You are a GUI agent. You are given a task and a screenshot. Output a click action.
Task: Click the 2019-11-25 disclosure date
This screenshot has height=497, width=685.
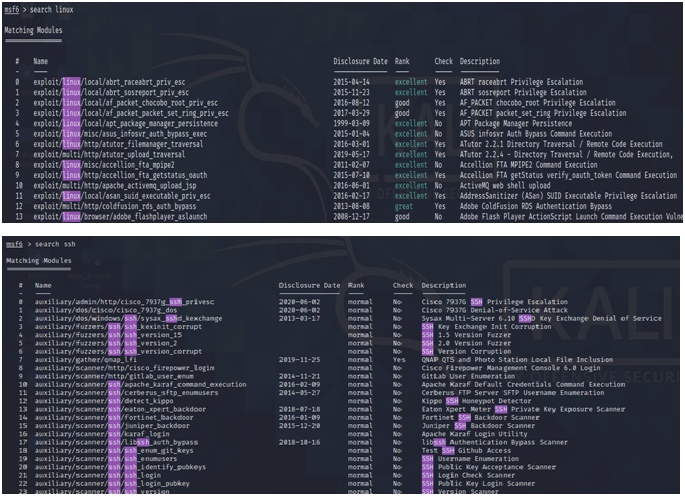pos(299,360)
